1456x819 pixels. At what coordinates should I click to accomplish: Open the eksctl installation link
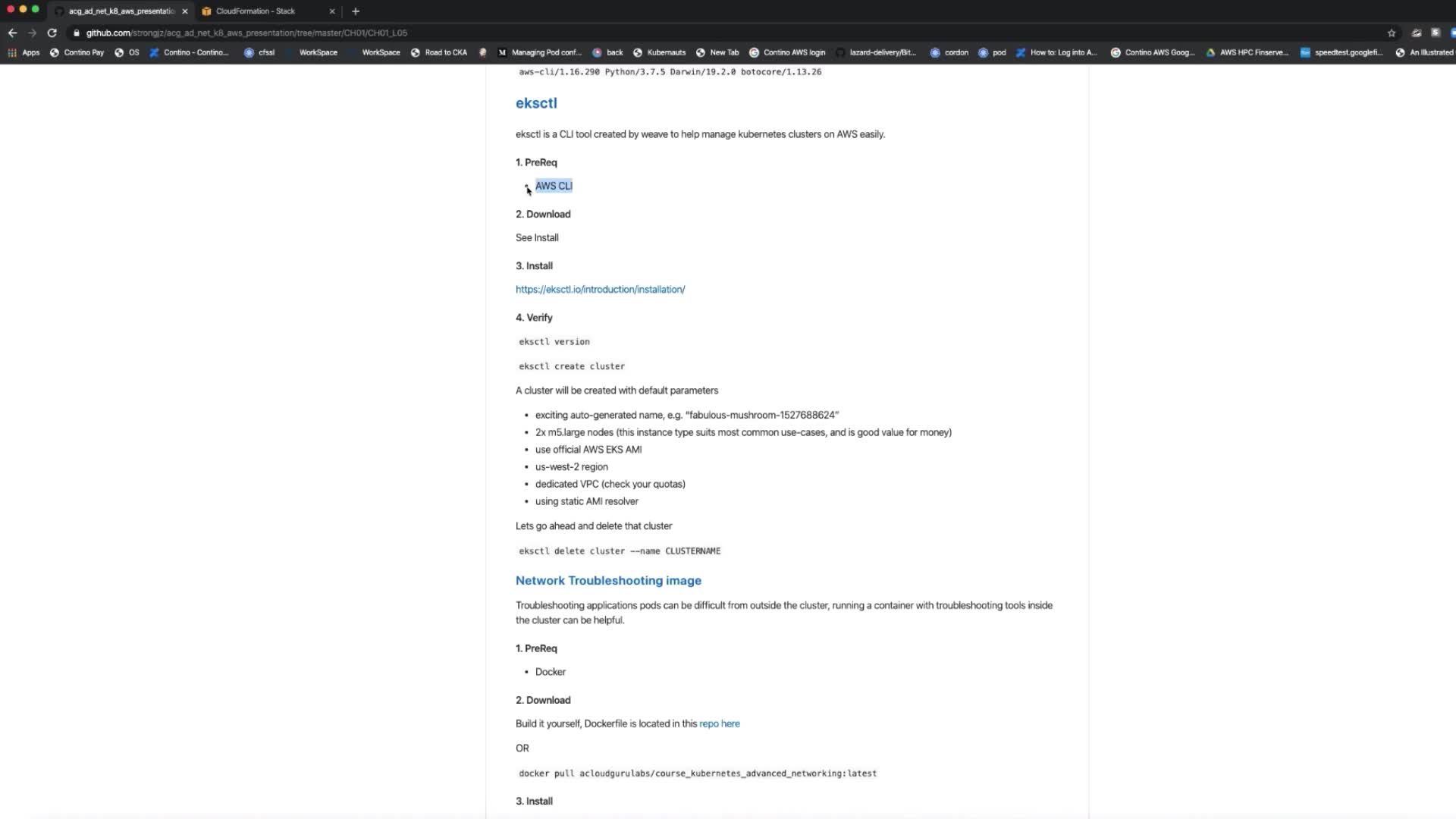coord(600,290)
